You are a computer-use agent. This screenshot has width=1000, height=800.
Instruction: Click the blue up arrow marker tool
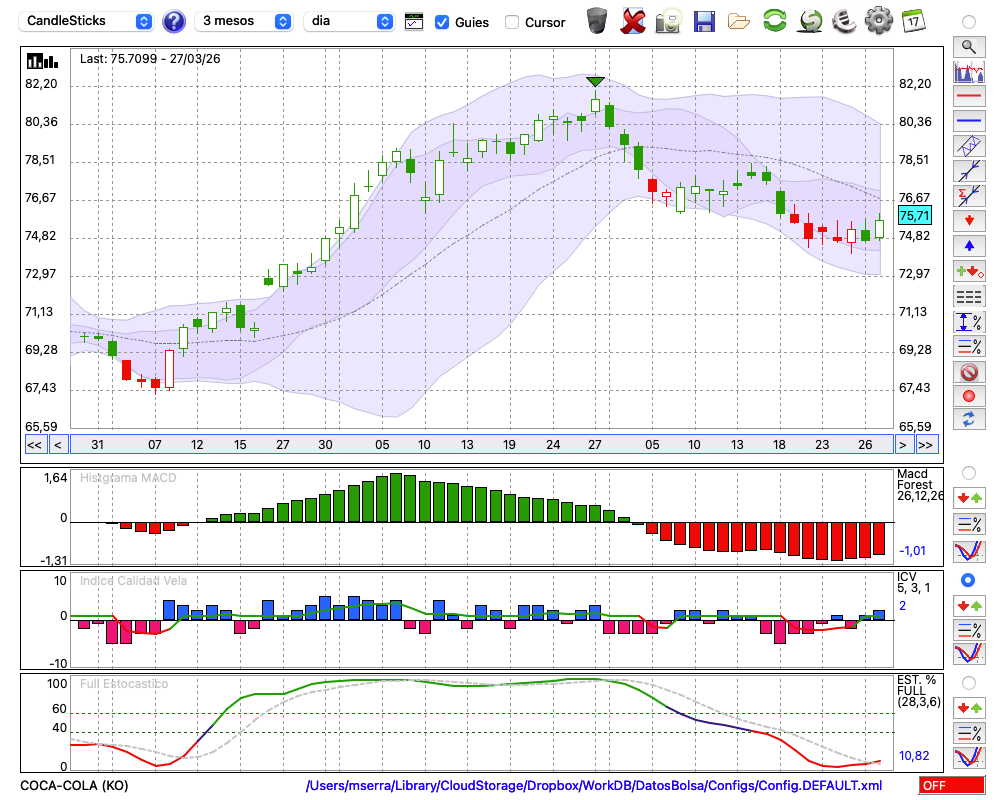pyautogui.click(x=967, y=245)
